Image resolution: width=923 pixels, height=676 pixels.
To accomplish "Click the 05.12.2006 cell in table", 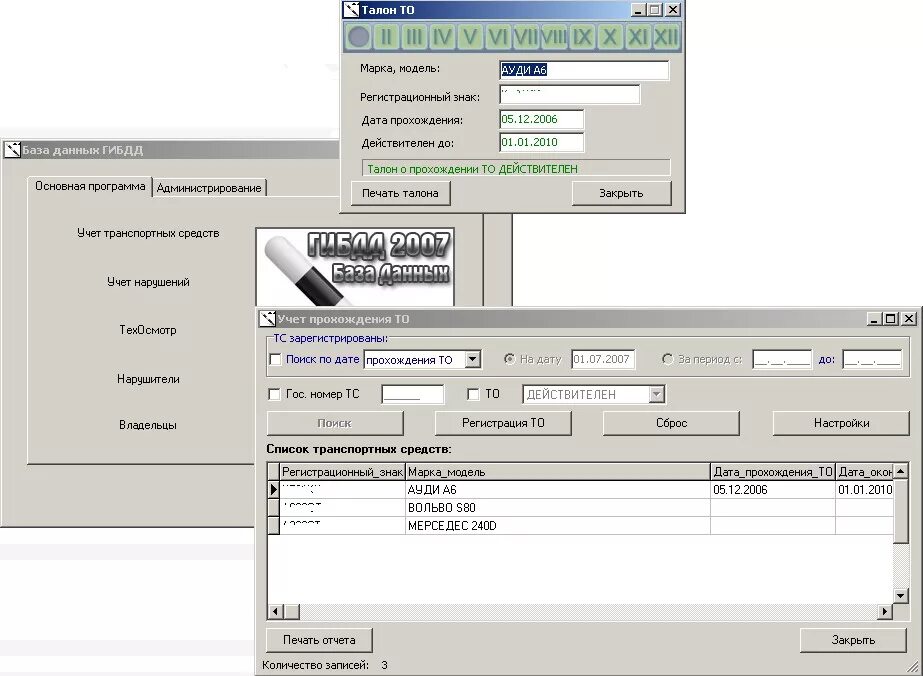I will point(773,490).
